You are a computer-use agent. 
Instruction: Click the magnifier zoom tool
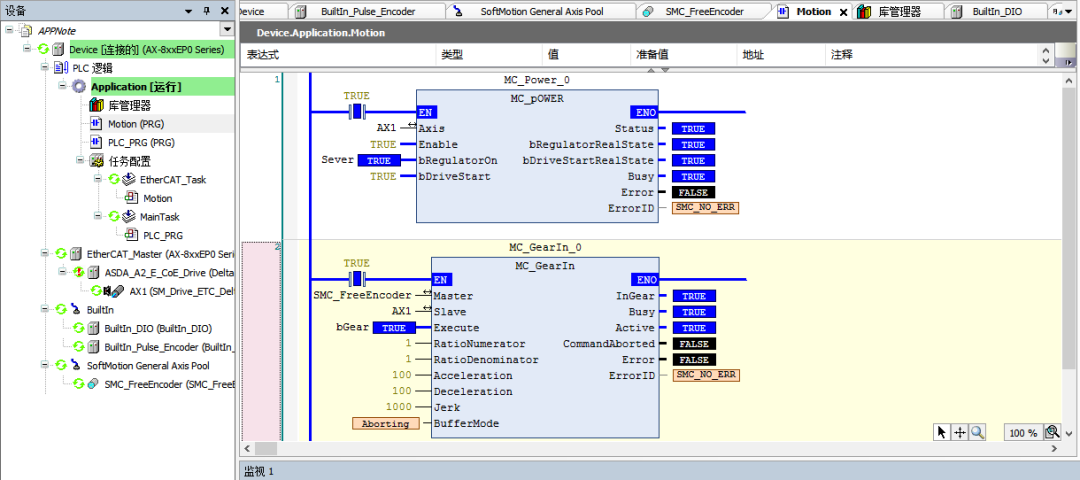977,432
